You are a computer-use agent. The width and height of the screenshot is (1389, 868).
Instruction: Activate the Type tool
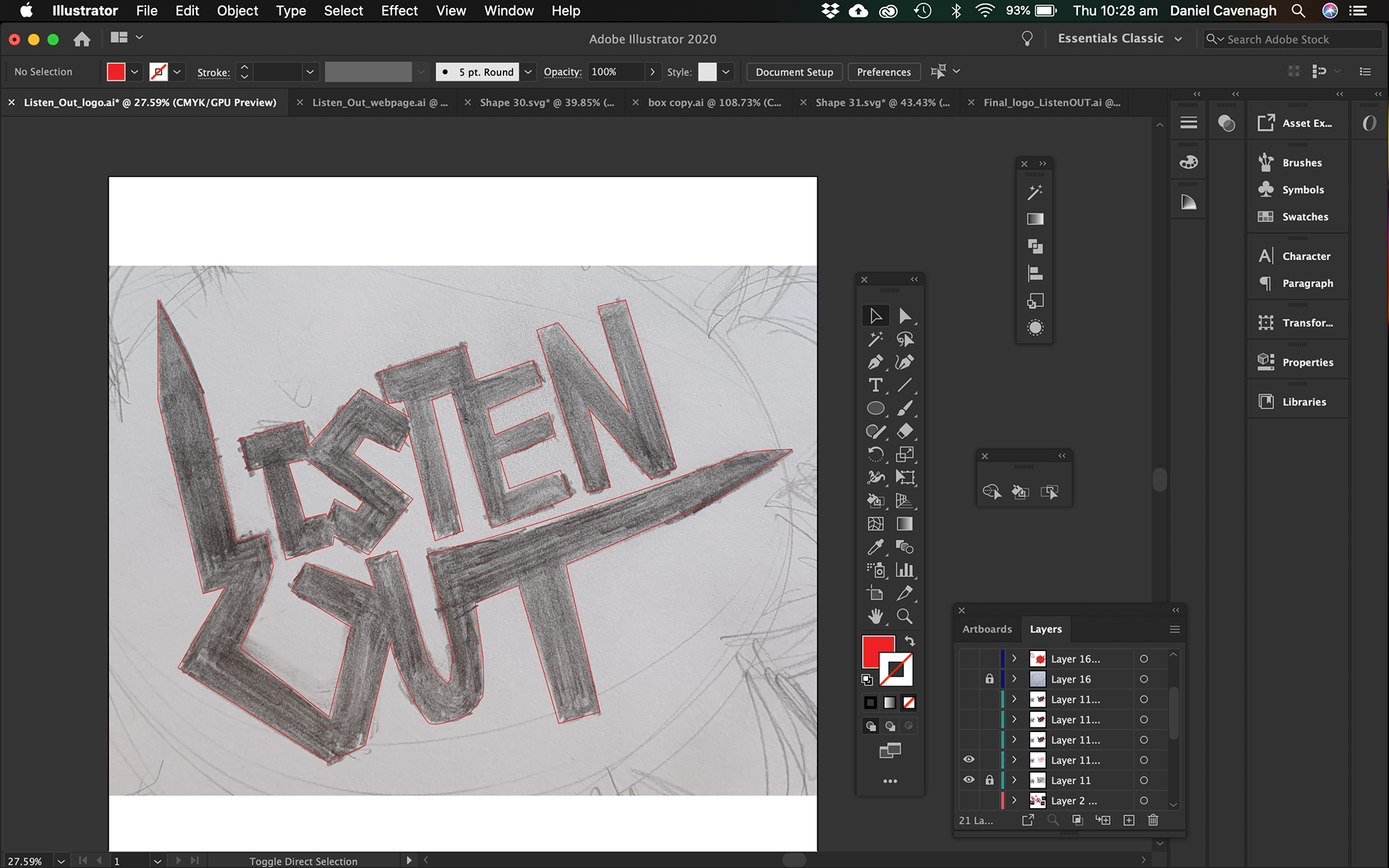tap(875, 386)
